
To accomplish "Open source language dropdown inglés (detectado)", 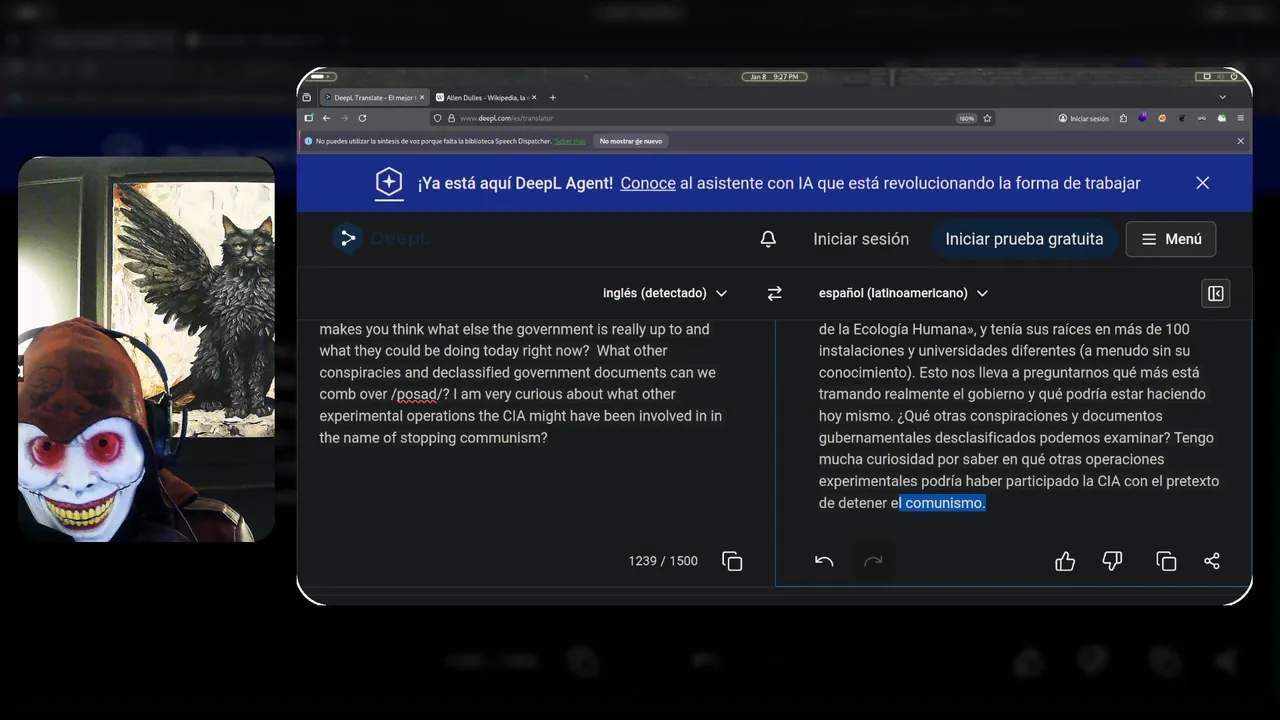I will [x=665, y=293].
